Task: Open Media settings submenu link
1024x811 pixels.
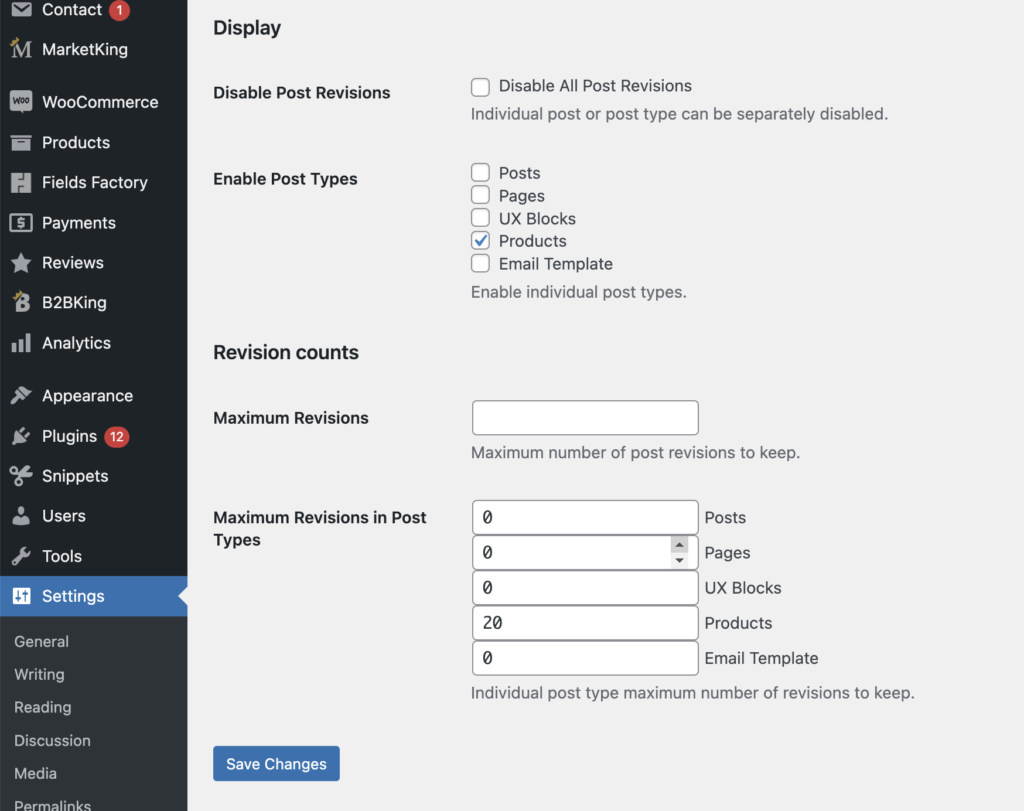Action: coord(35,773)
